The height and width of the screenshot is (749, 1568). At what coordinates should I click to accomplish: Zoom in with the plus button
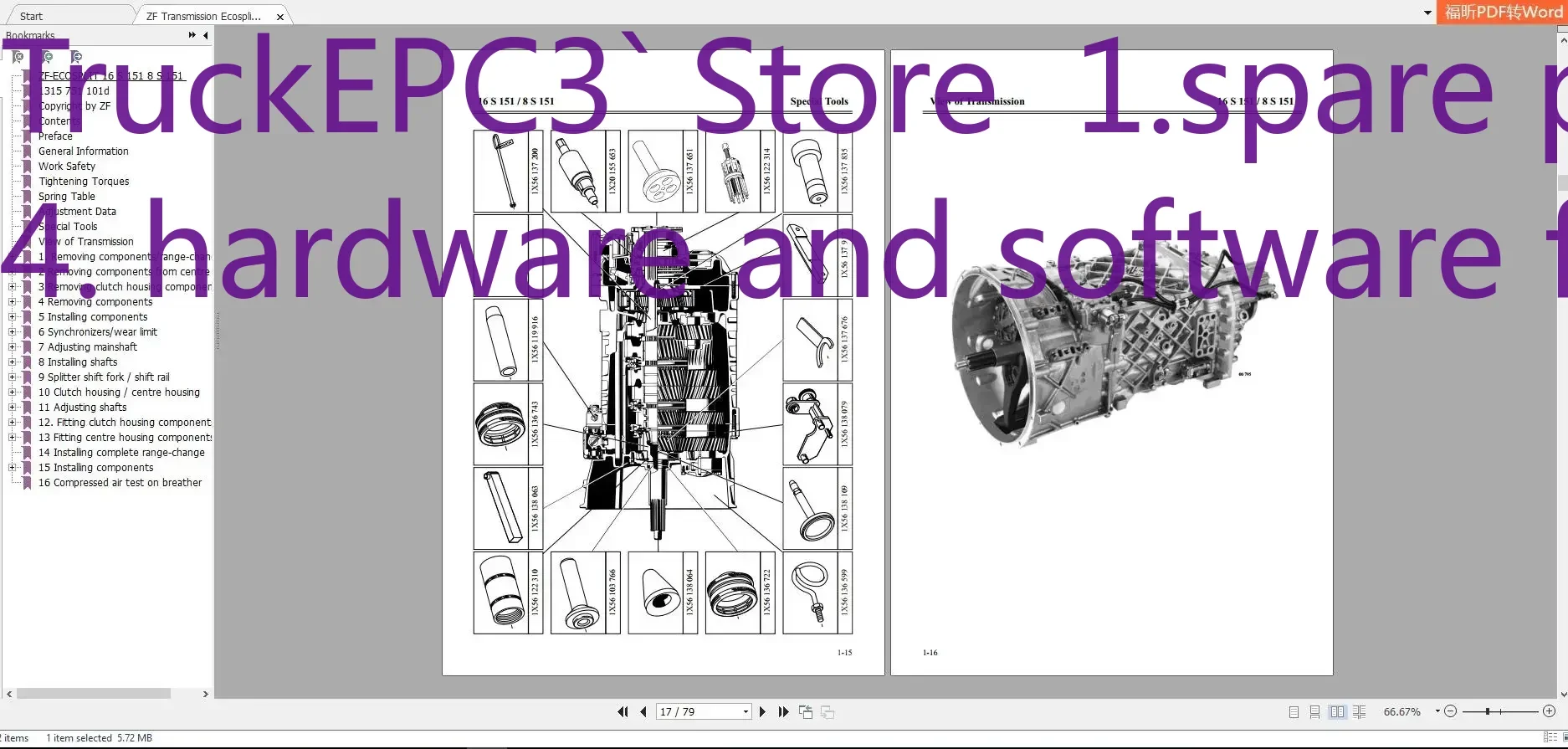1549,711
